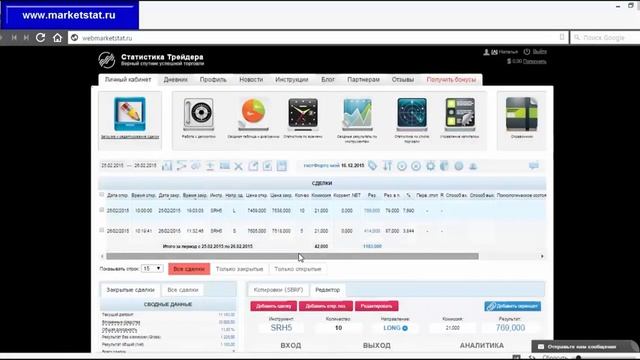Open the red Получить бонусы tab
The height and width of the screenshot is (360, 640).
click(451, 80)
